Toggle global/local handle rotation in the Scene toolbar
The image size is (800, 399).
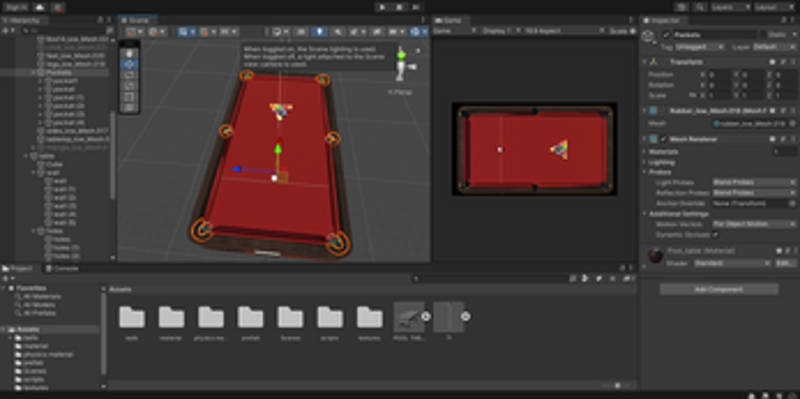tap(157, 32)
